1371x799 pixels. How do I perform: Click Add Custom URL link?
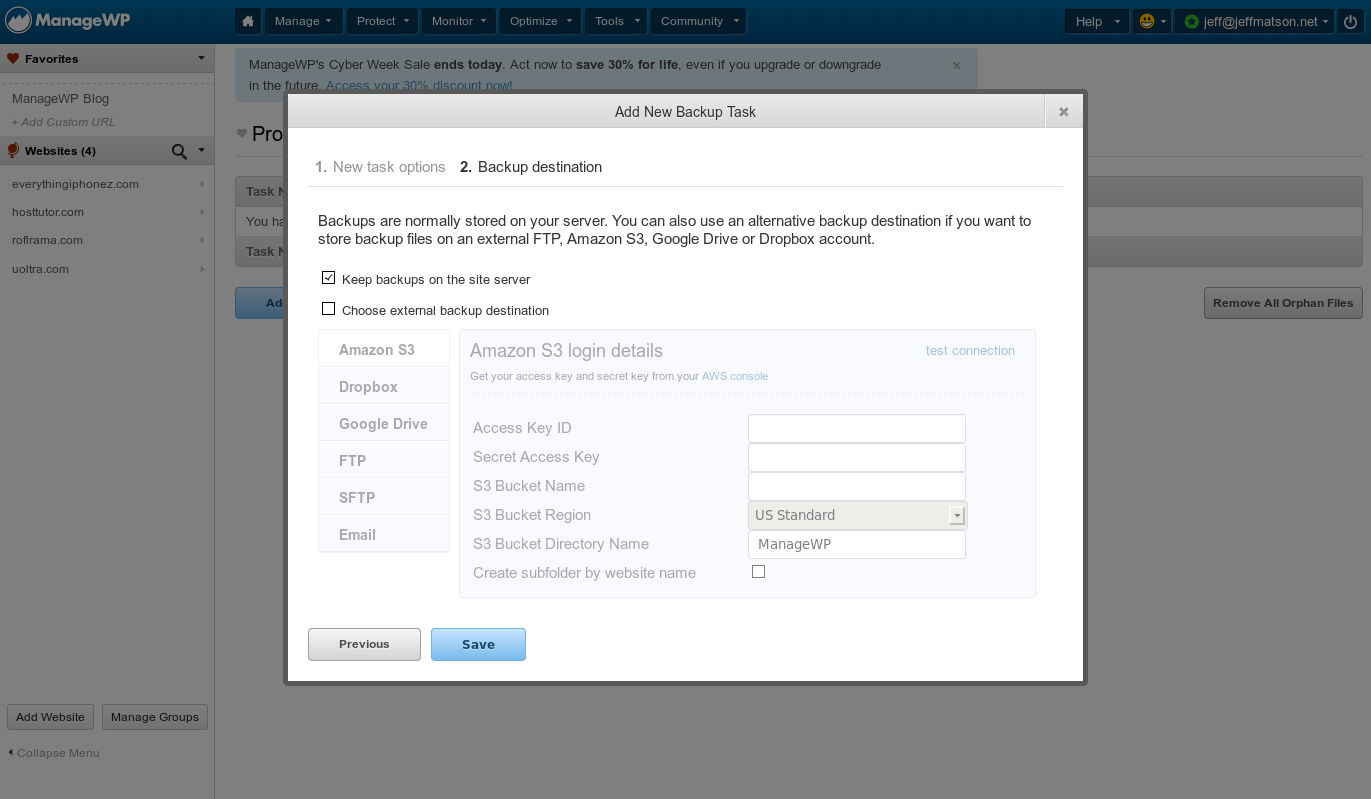(63, 122)
